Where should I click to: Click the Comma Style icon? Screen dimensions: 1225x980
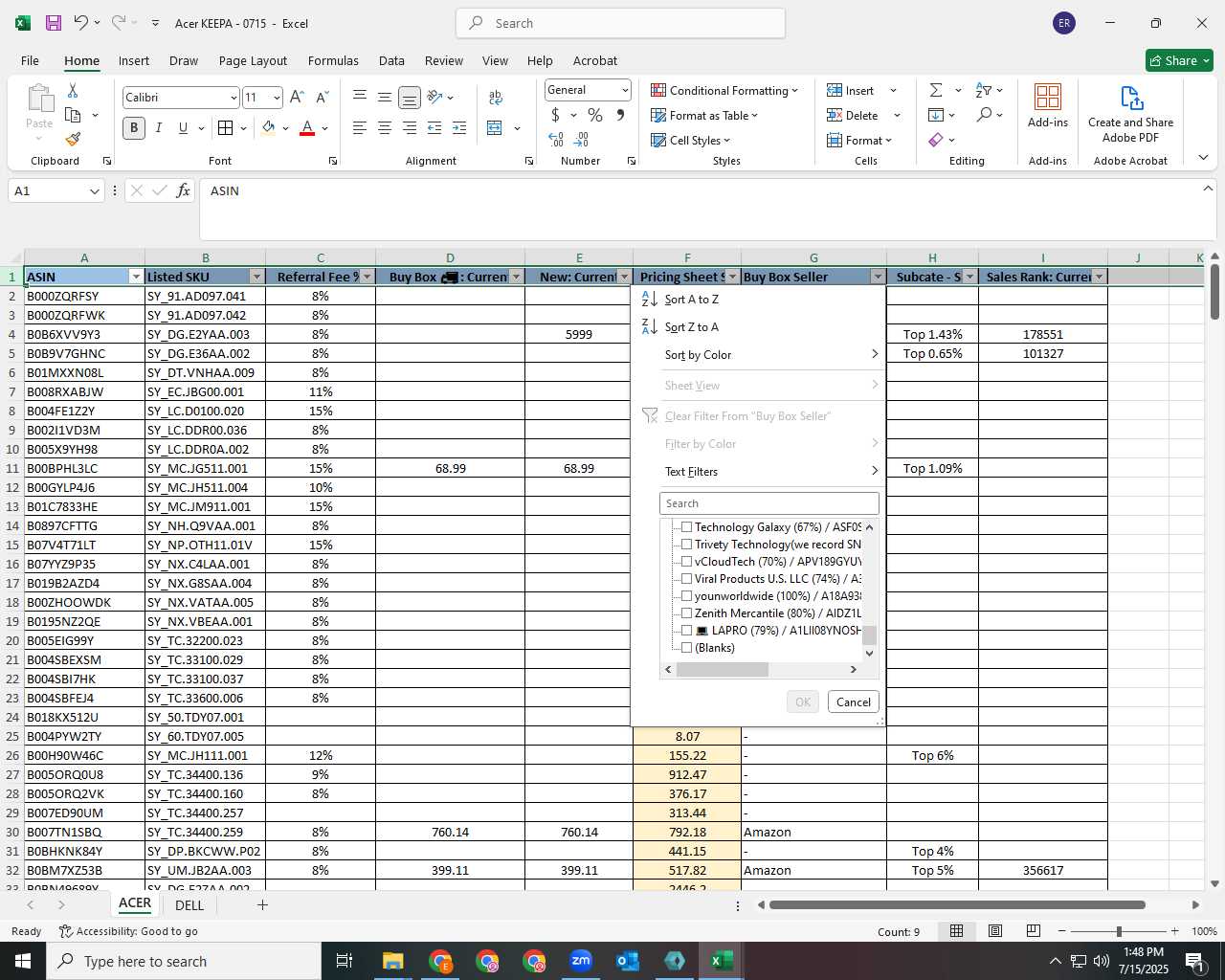[x=621, y=116]
